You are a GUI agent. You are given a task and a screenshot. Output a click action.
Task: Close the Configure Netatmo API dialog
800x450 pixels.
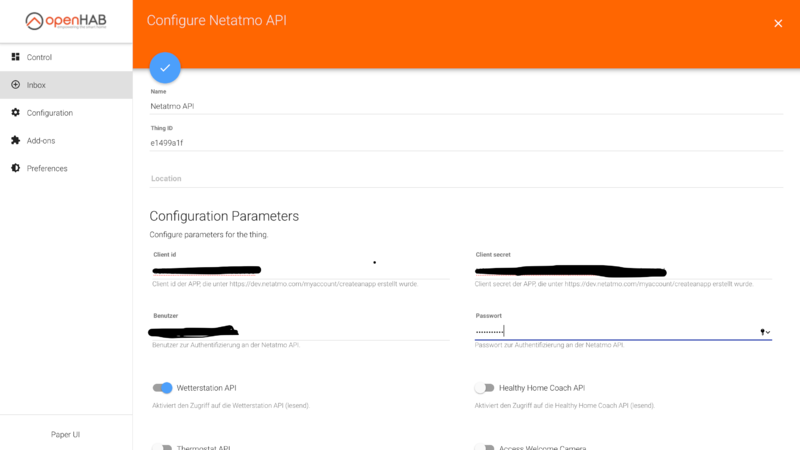pyautogui.click(x=778, y=23)
